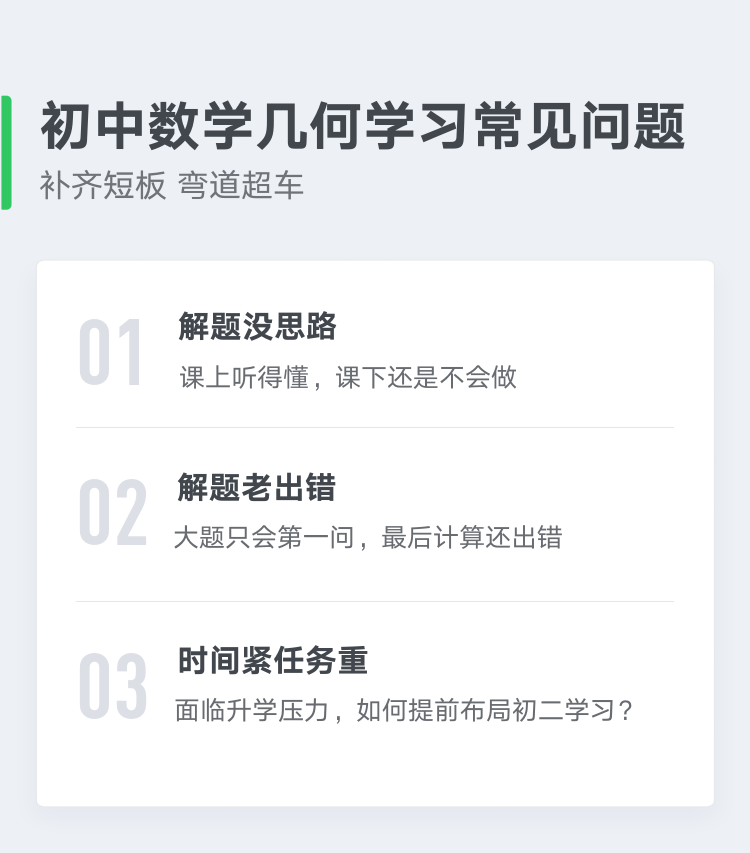
Task: Click the subtitle 补齐短板 弯道超车
Action: tap(171, 185)
